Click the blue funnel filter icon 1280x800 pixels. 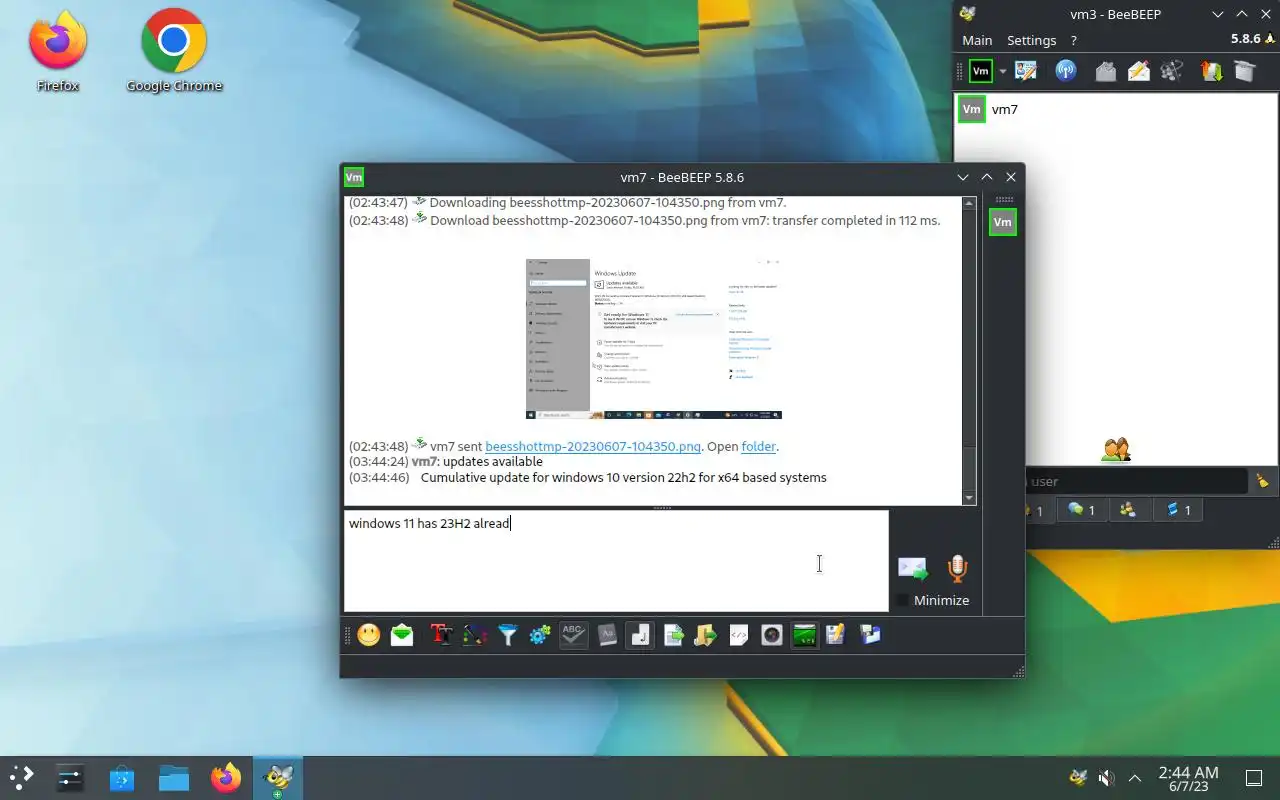click(508, 635)
